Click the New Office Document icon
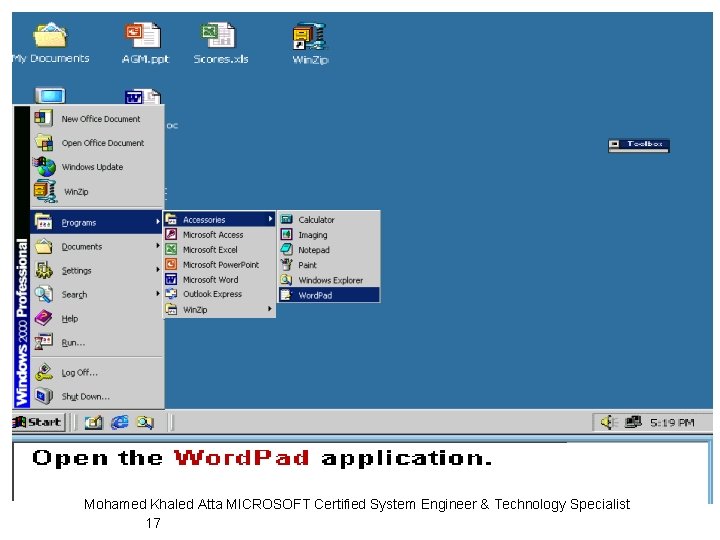Viewport: 720px width, 540px height. click(x=44, y=118)
